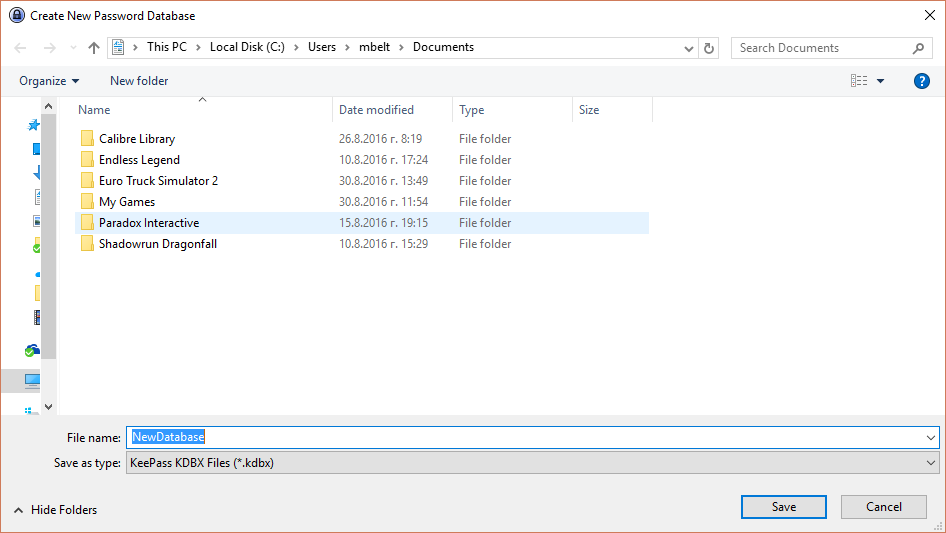Expand the address bar previous locations dropdown
Viewport: 946px width, 533px height.
(689, 48)
